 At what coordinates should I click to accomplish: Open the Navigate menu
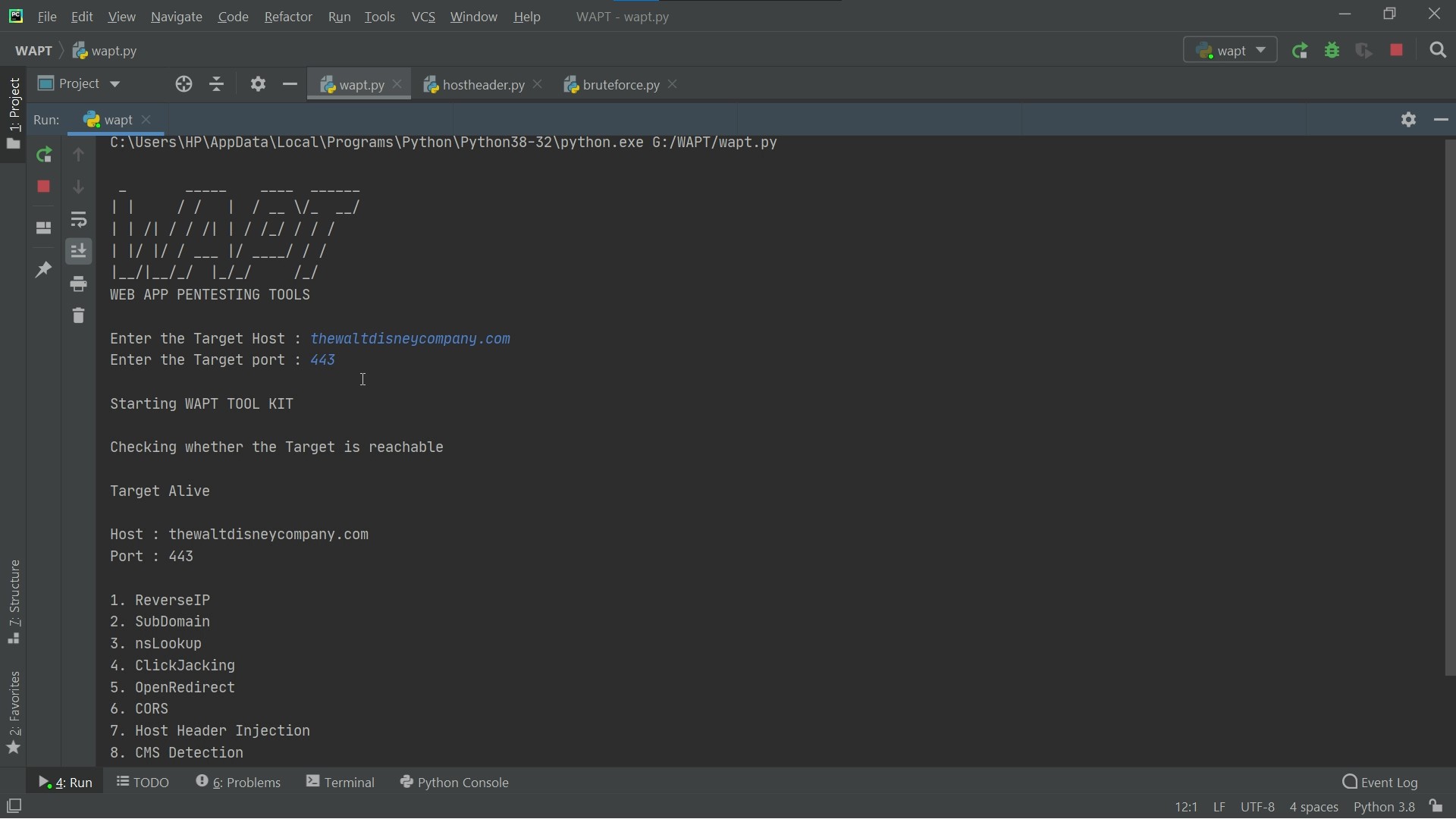click(x=177, y=17)
